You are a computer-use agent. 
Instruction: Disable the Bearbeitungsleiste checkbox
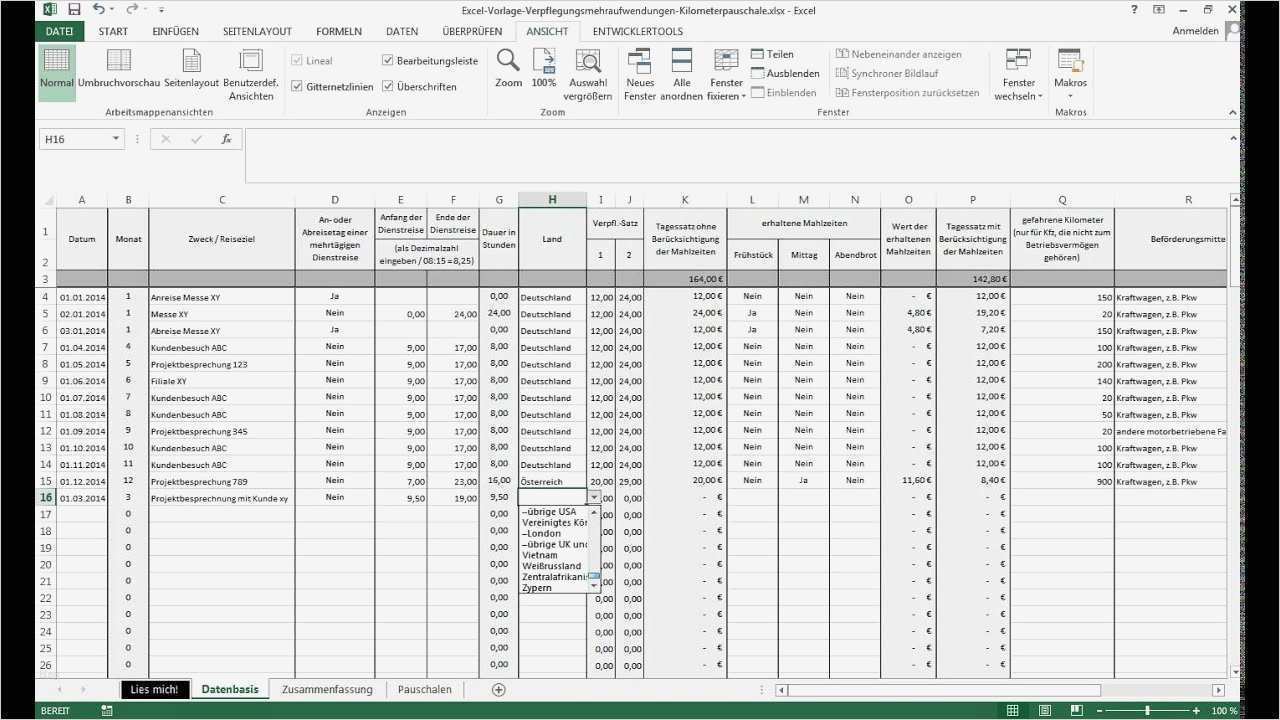click(388, 60)
